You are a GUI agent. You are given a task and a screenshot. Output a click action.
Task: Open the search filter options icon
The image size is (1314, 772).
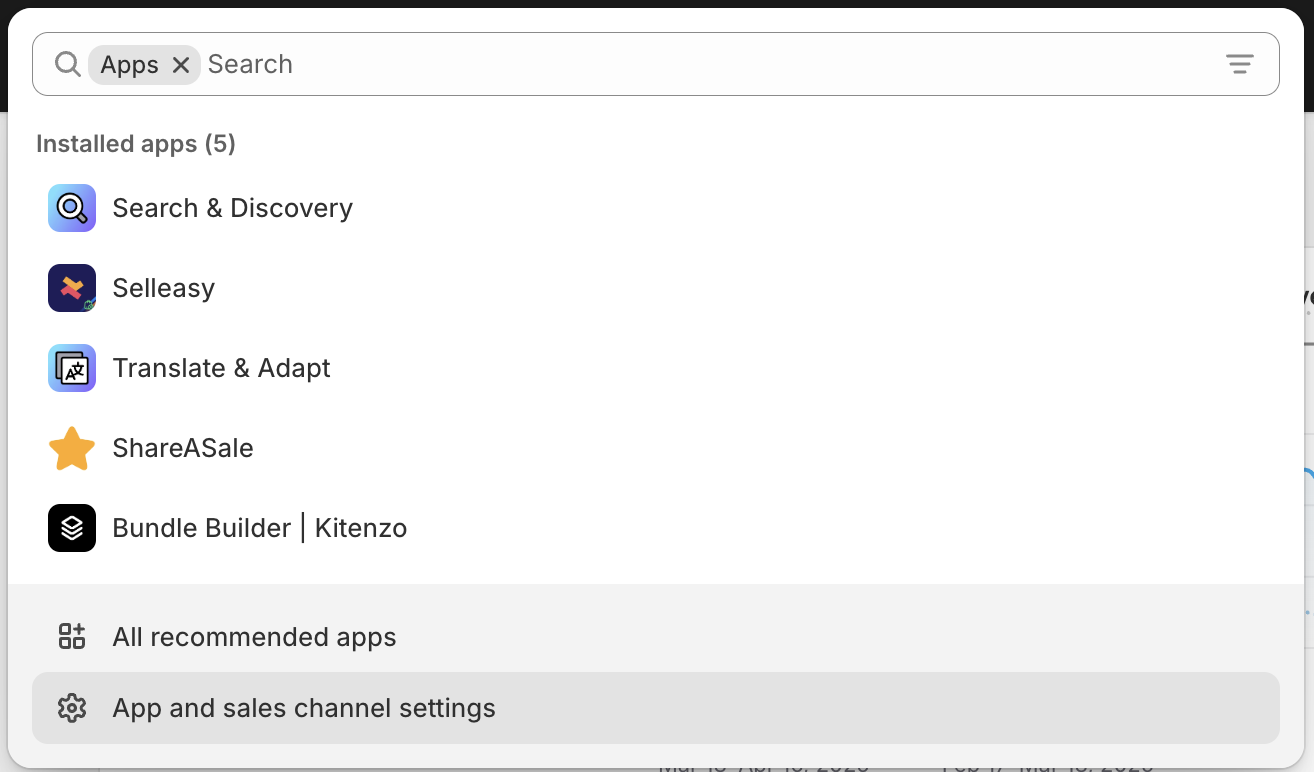coord(1240,64)
